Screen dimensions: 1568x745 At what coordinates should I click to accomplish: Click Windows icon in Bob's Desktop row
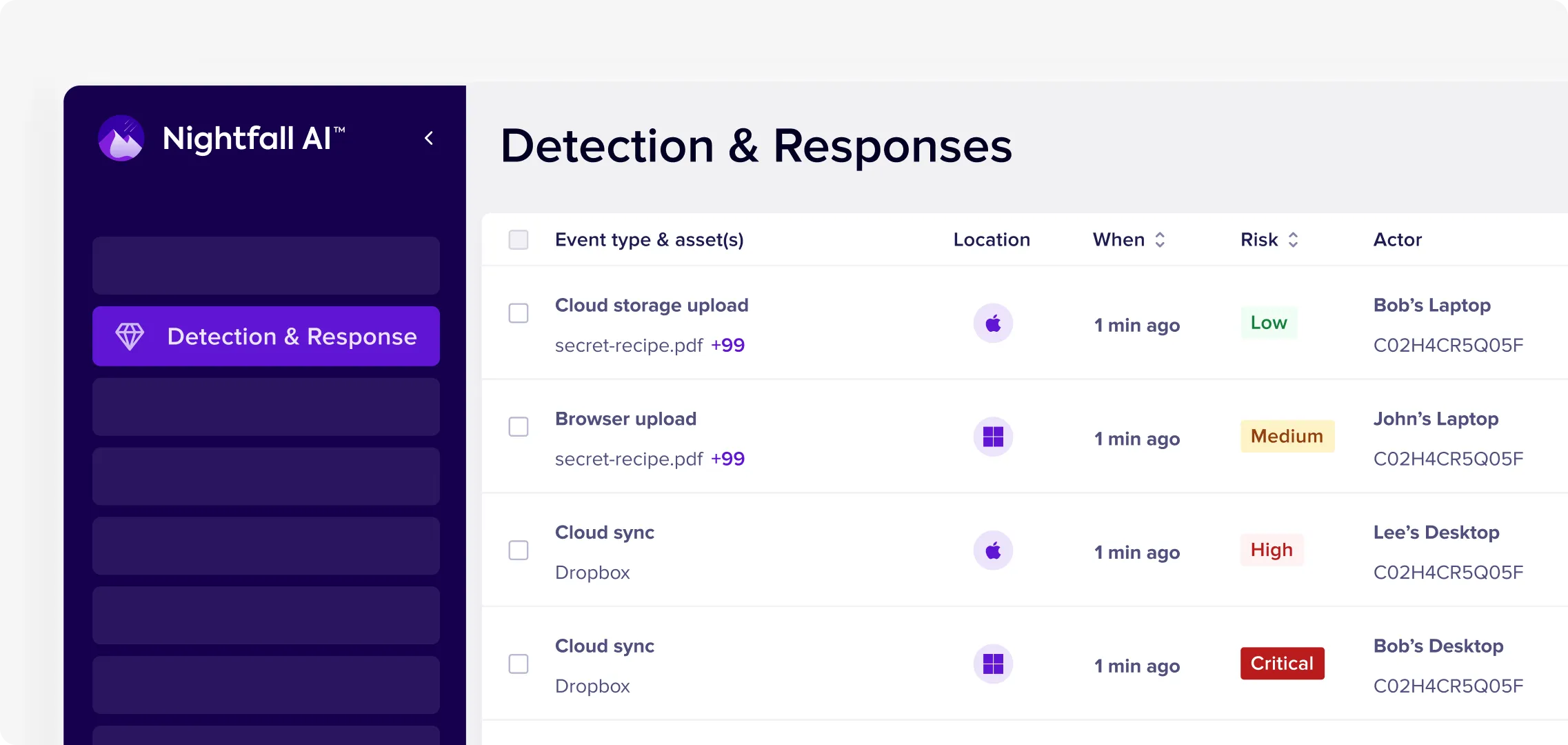[x=993, y=664]
